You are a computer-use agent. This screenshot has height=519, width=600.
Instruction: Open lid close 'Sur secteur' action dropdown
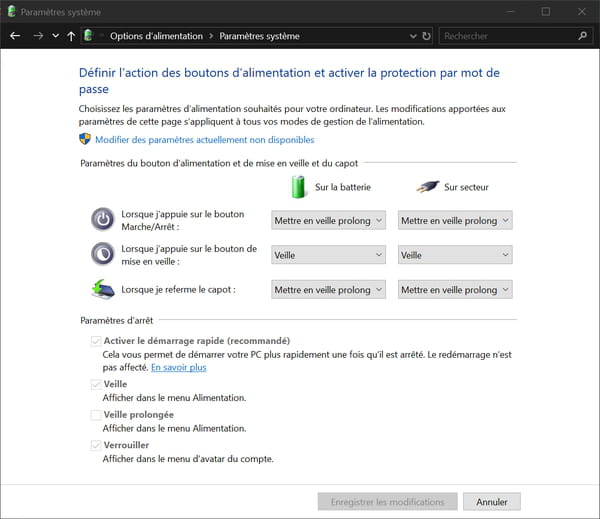455,290
